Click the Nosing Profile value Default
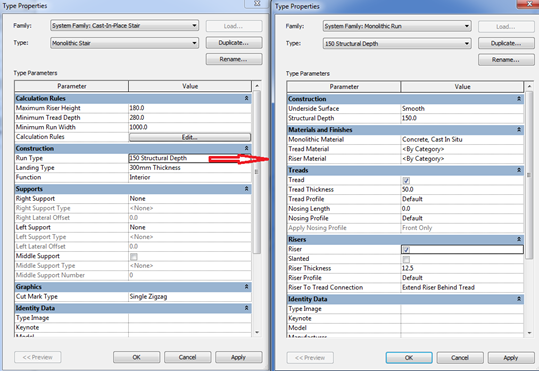 click(x=462, y=218)
